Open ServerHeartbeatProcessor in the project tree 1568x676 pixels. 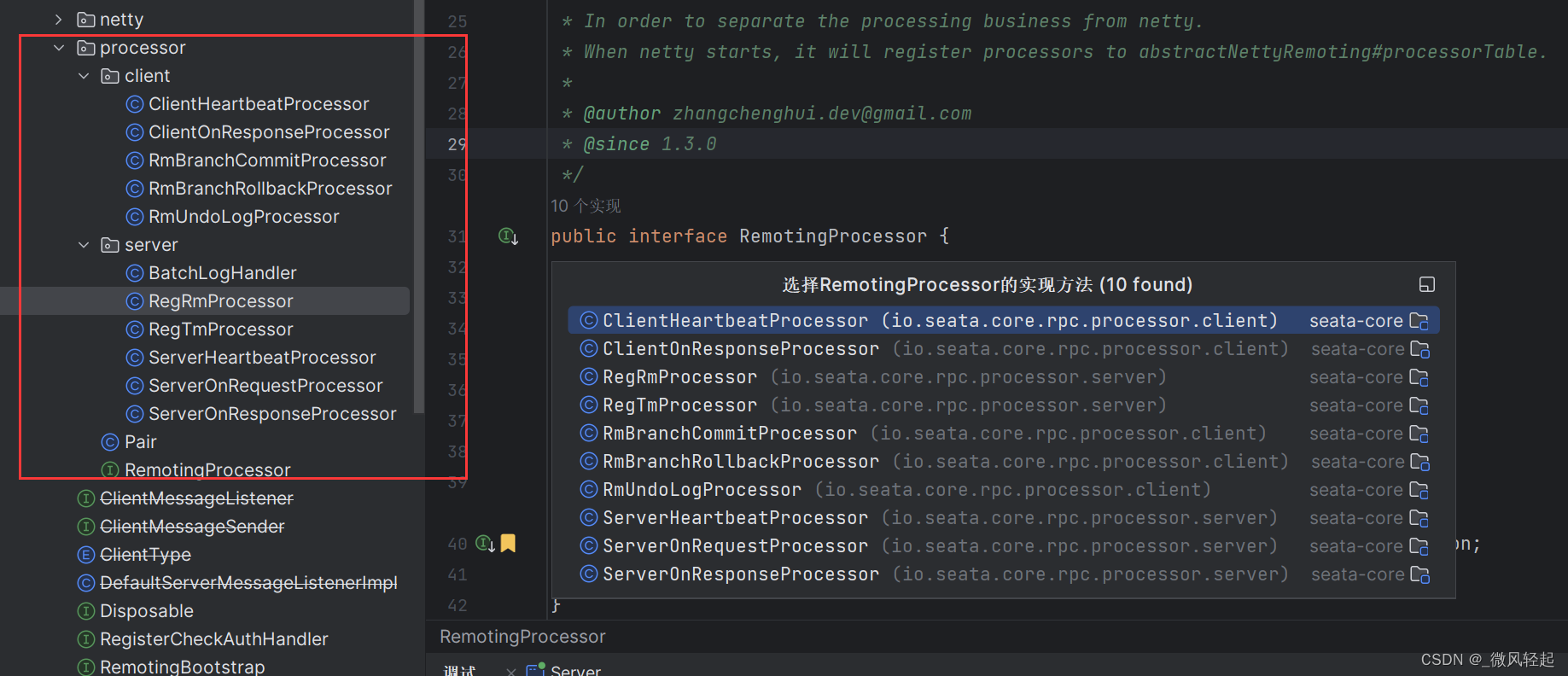[262, 358]
